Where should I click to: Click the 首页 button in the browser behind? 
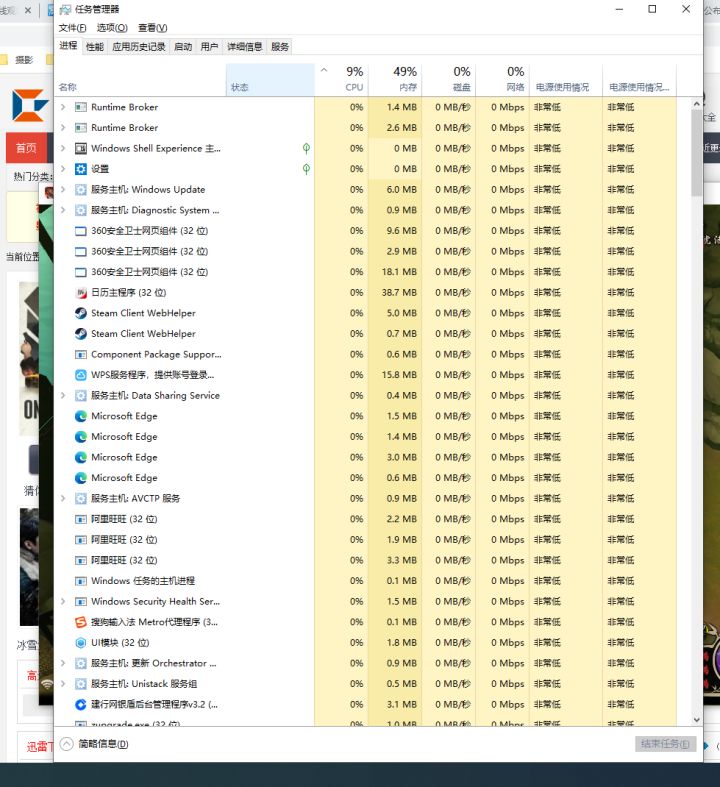pos(26,148)
